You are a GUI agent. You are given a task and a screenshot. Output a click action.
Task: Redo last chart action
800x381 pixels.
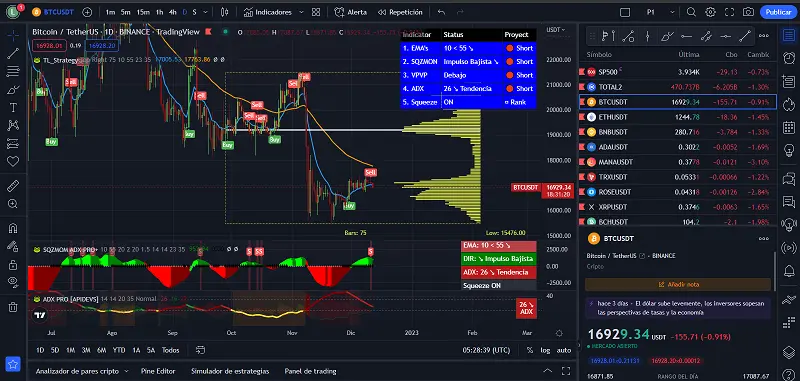tap(460, 12)
